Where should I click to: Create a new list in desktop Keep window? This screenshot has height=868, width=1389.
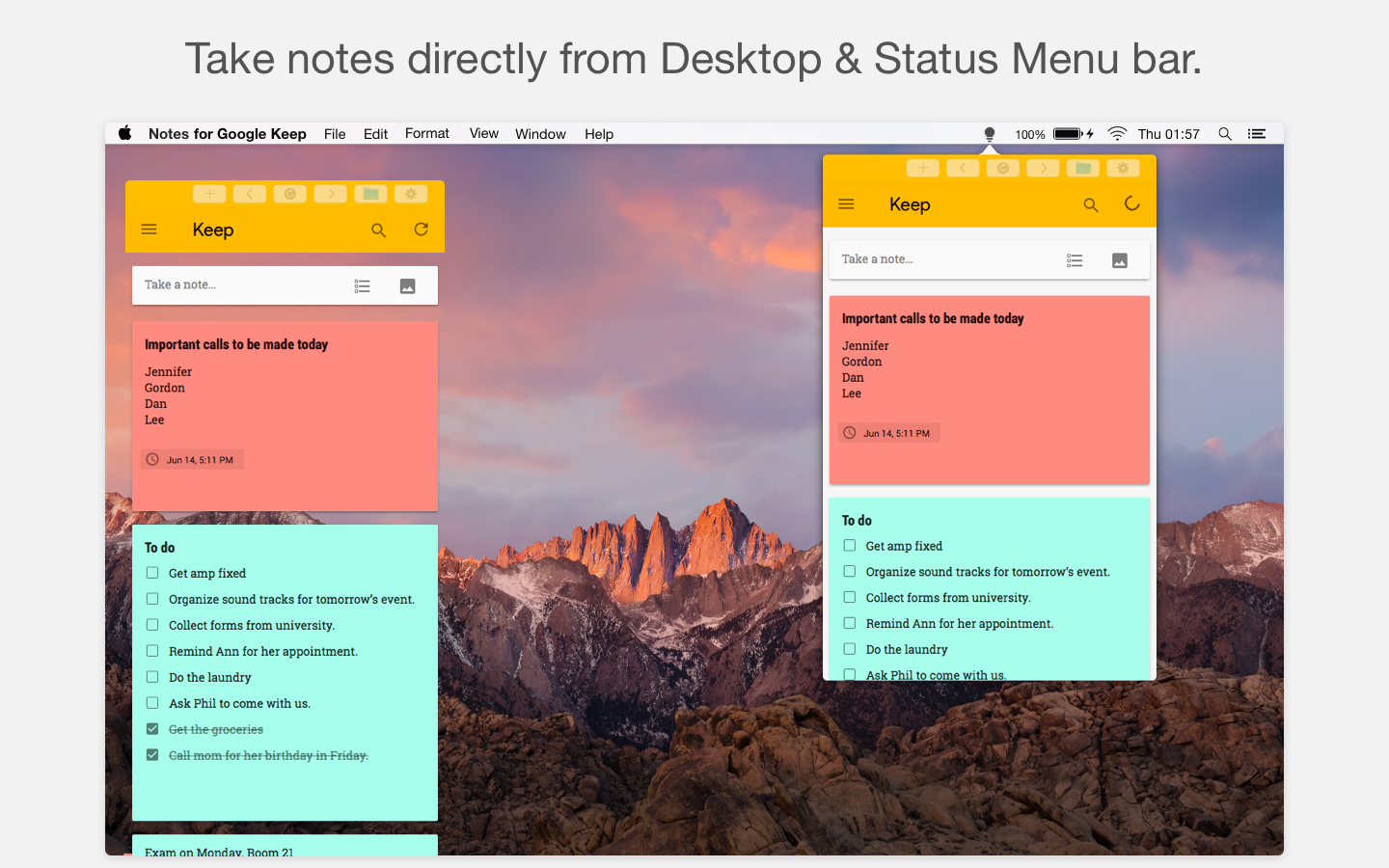click(363, 286)
